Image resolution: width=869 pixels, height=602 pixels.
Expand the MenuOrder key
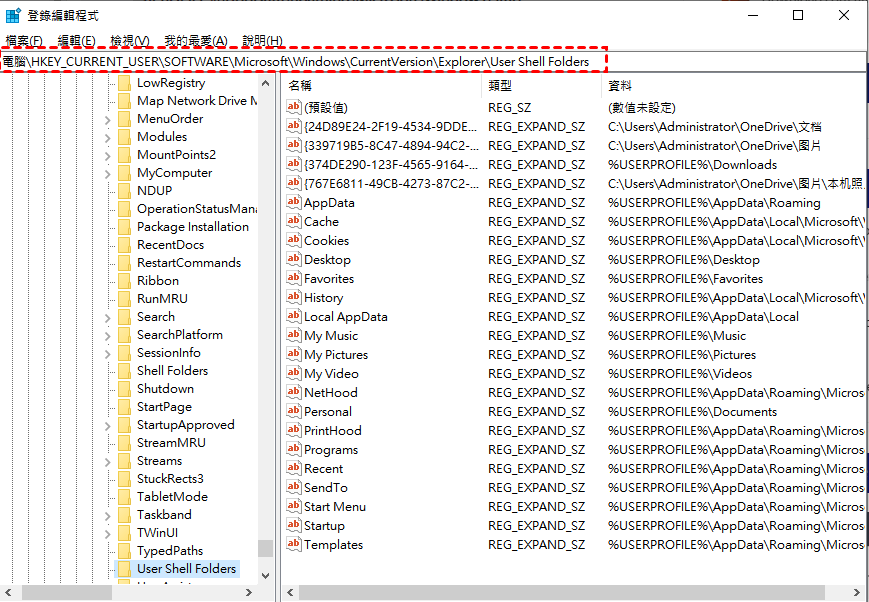(108, 120)
